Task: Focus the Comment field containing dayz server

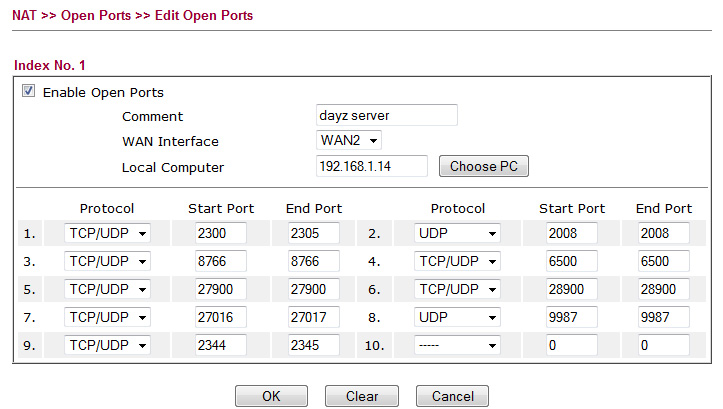Action: click(x=387, y=115)
